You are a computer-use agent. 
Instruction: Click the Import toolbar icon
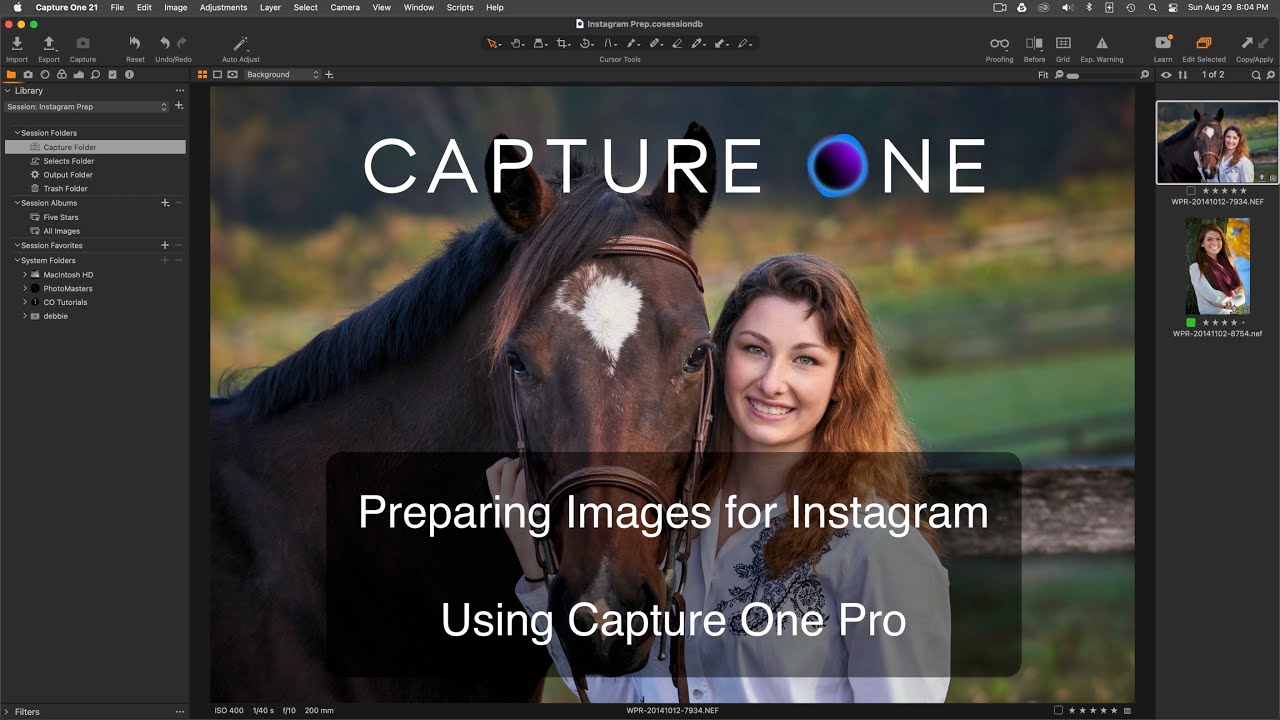[17, 43]
